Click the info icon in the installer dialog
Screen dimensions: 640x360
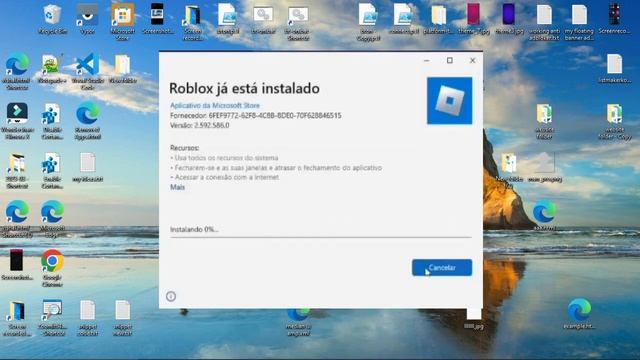pos(171,296)
